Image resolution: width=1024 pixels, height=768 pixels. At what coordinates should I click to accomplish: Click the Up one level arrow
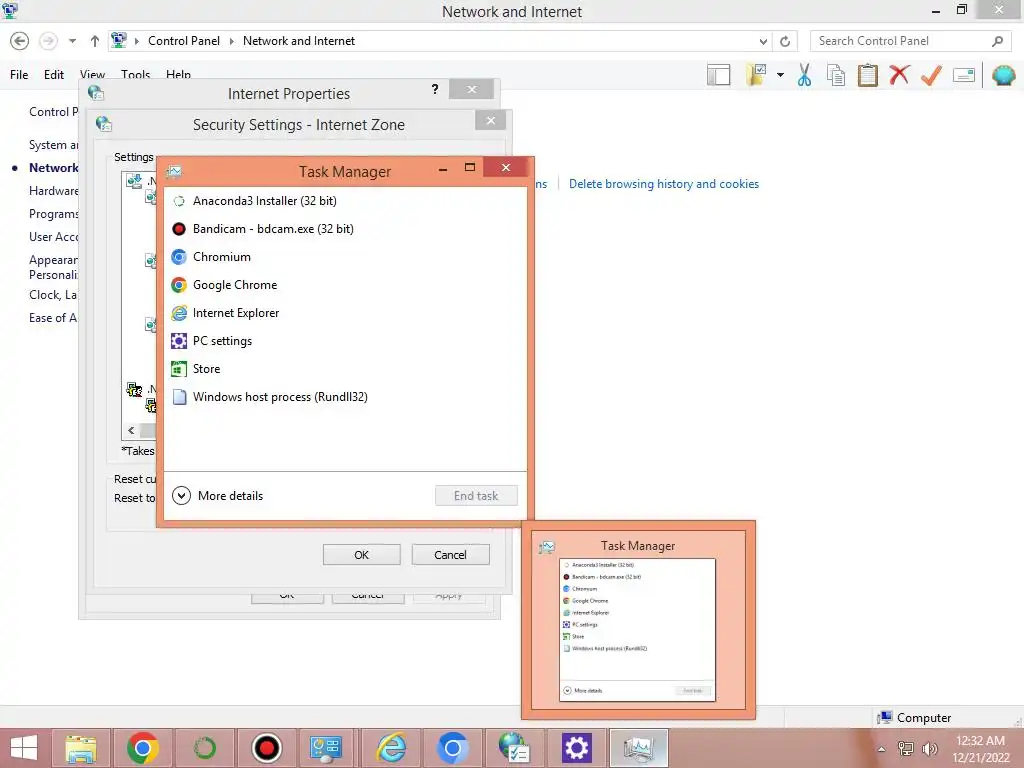95,41
